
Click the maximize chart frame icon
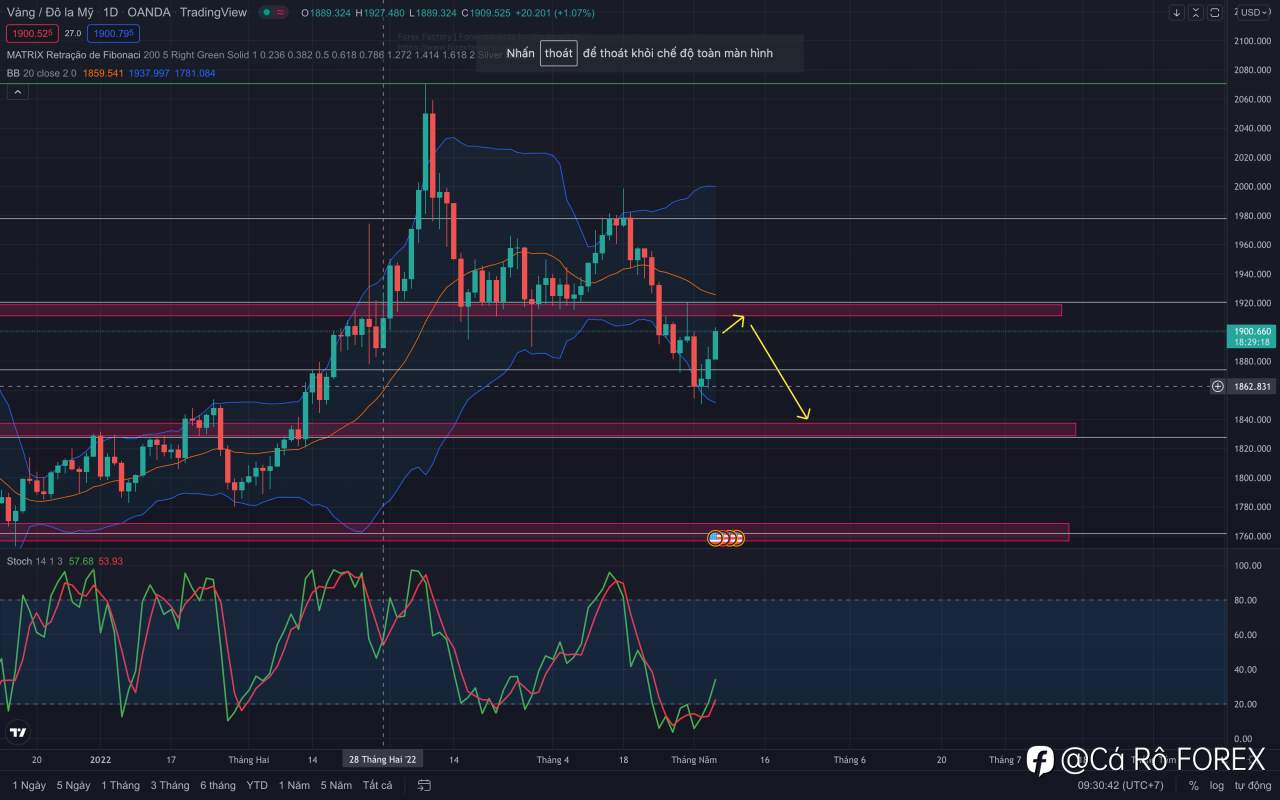pyautogui.click(x=1215, y=13)
